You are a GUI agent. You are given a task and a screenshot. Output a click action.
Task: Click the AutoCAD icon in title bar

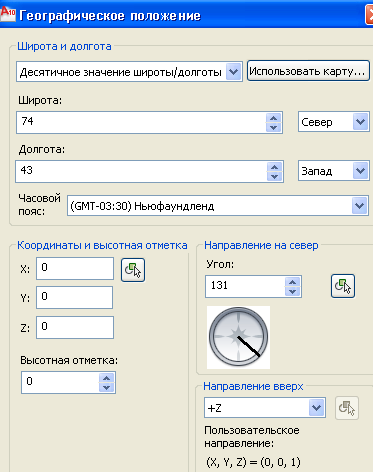(x=8, y=14)
